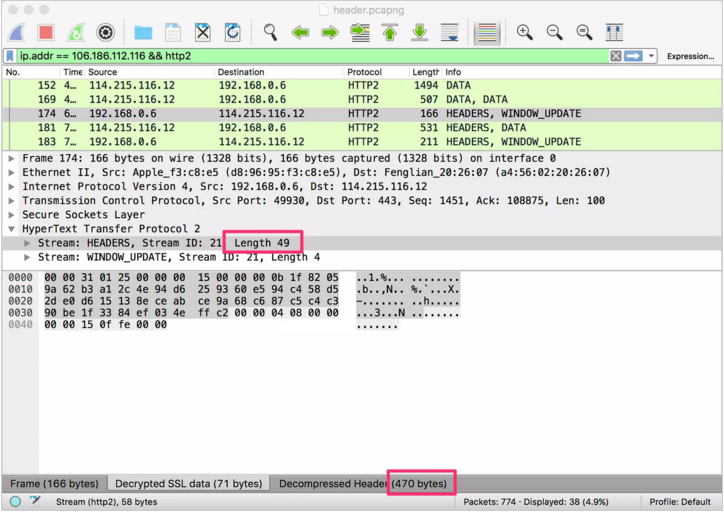Open a capture file via folder icon
The width and height of the screenshot is (724, 512).
(x=143, y=33)
